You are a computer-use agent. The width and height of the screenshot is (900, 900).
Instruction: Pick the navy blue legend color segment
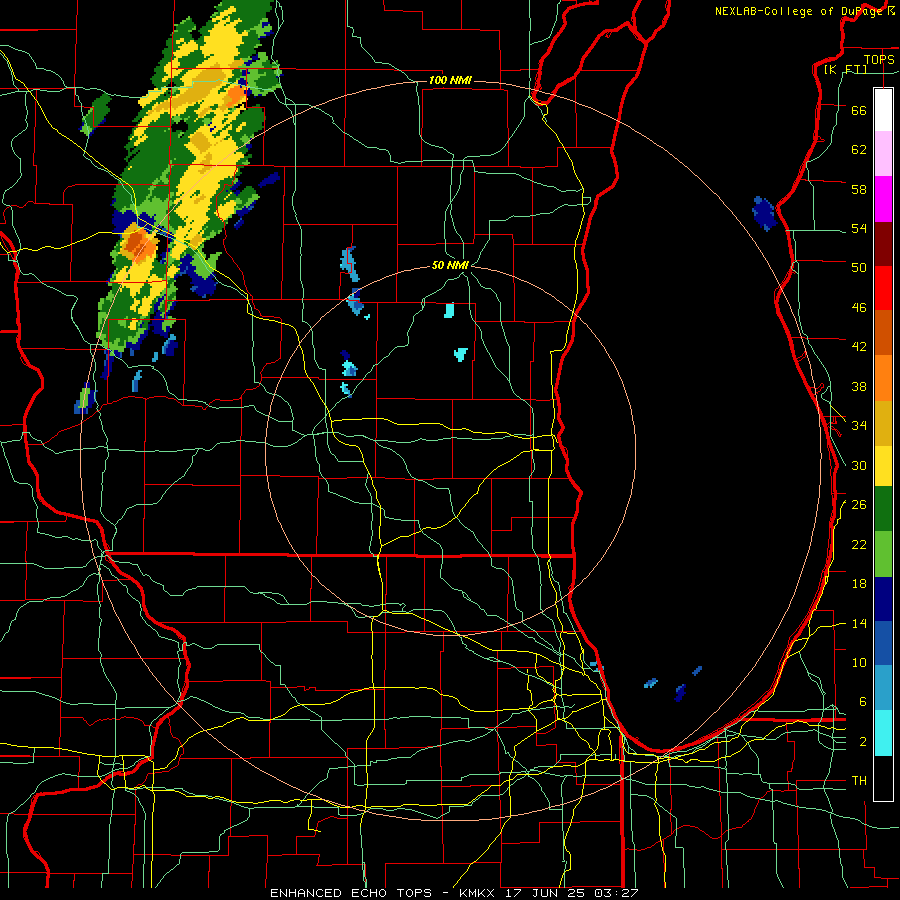click(x=883, y=599)
